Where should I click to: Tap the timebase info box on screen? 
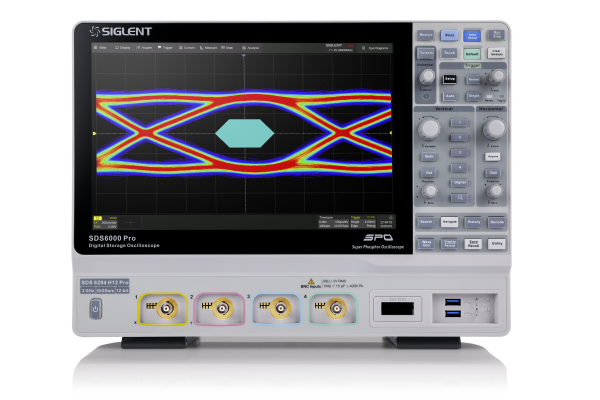330,222
